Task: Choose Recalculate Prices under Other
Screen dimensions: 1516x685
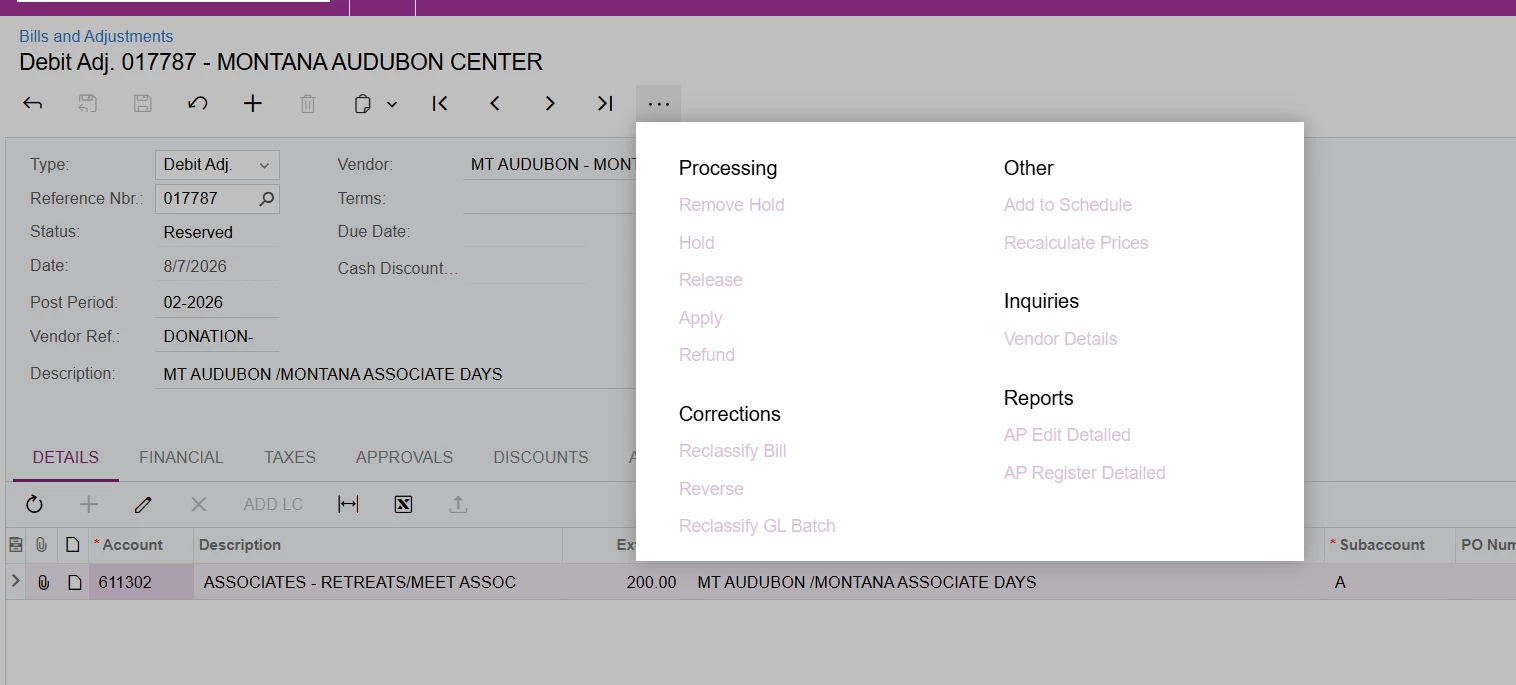Action: pyautogui.click(x=1076, y=243)
